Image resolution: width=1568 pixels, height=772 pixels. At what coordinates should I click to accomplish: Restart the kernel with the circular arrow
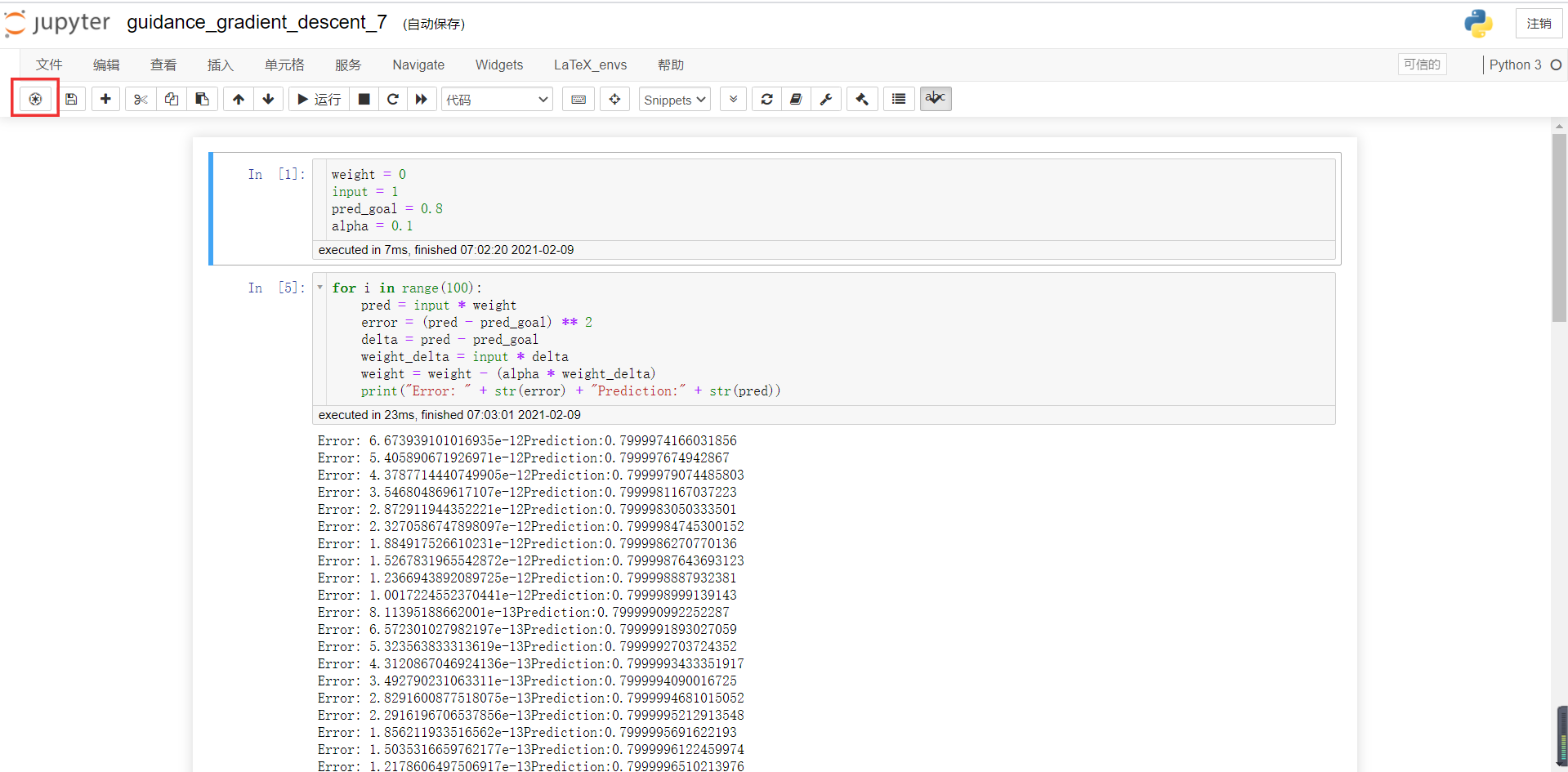(x=393, y=99)
